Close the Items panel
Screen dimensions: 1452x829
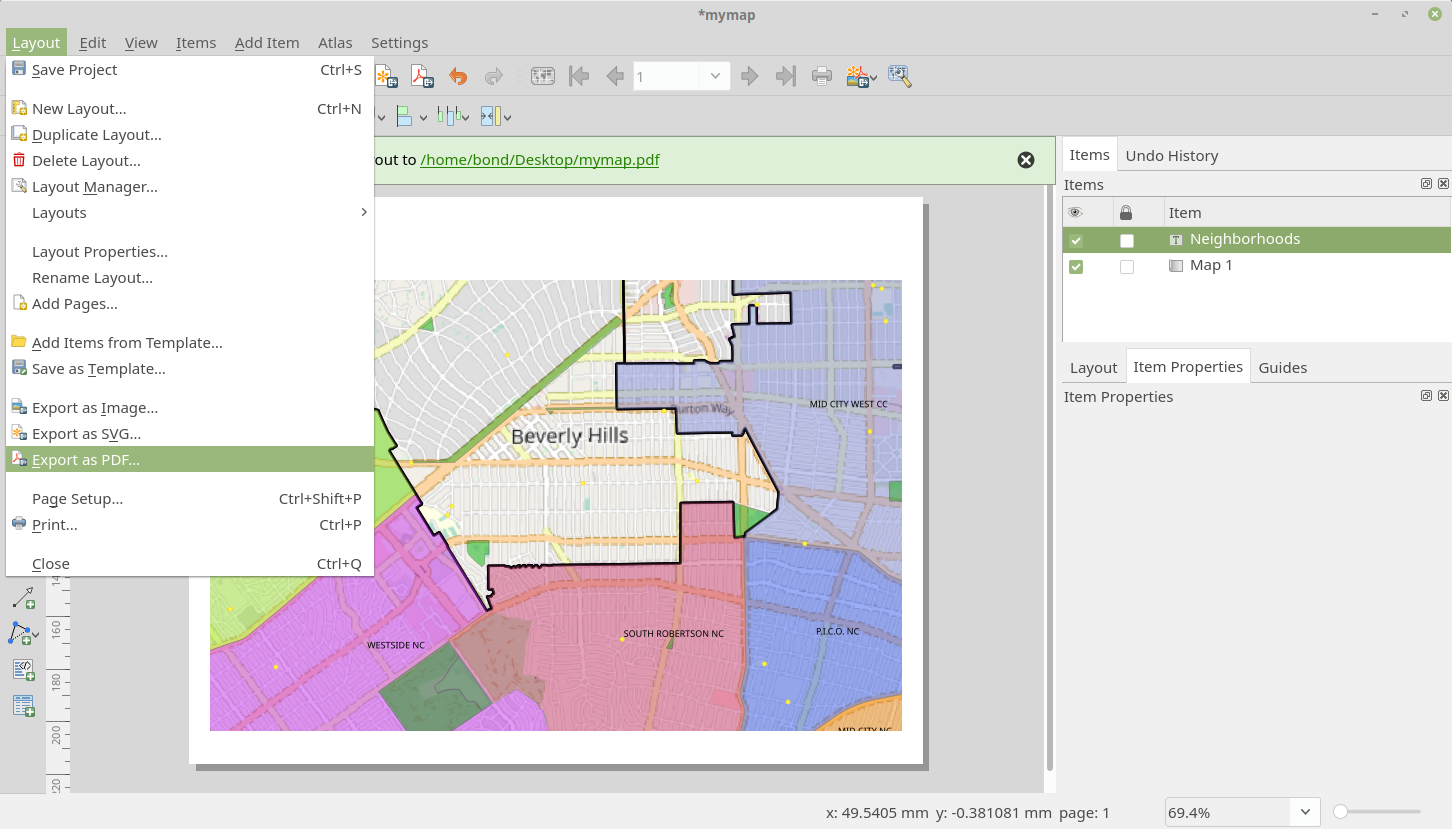[x=1443, y=184]
